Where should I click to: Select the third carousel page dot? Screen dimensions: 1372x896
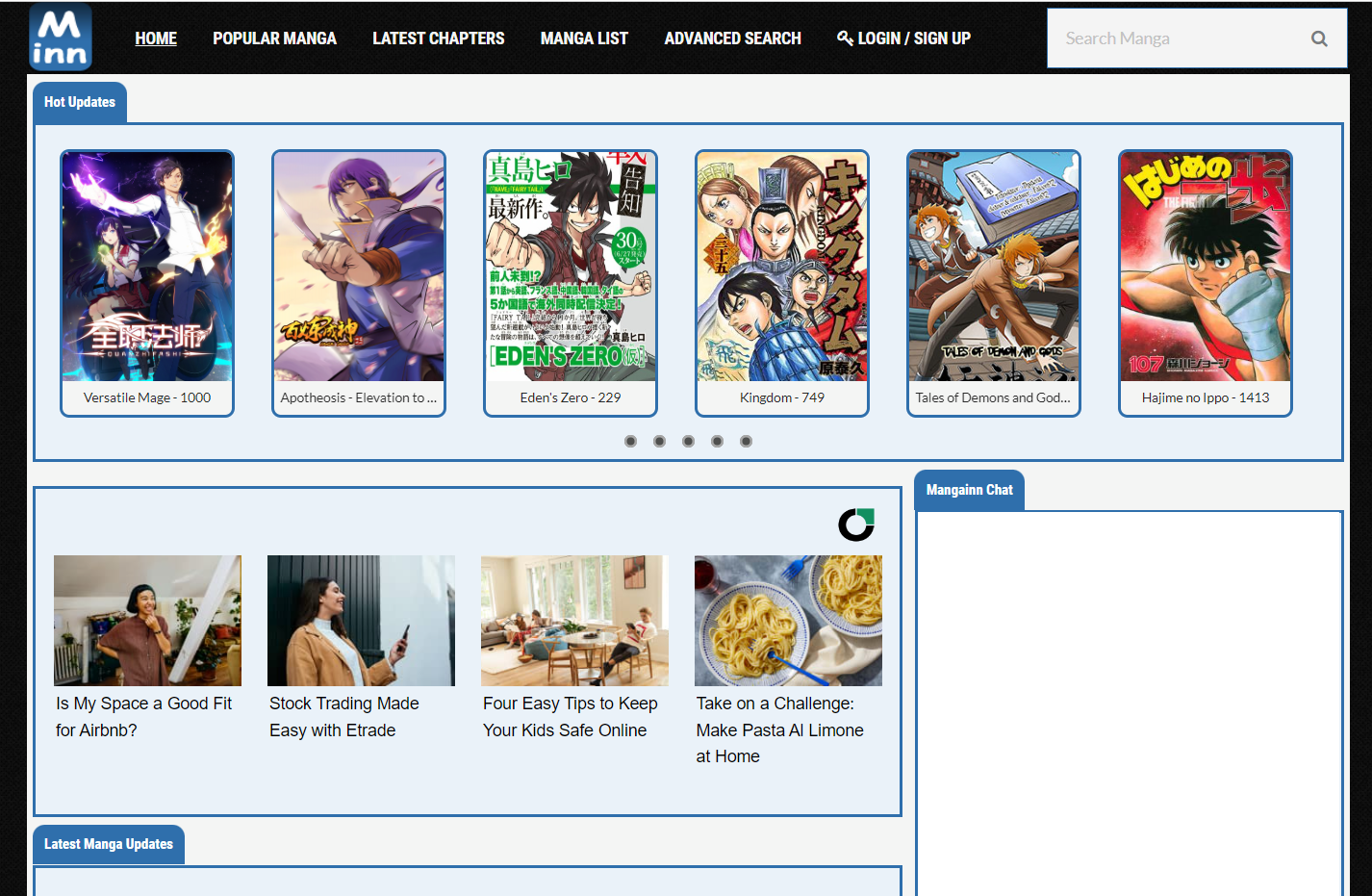point(688,441)
